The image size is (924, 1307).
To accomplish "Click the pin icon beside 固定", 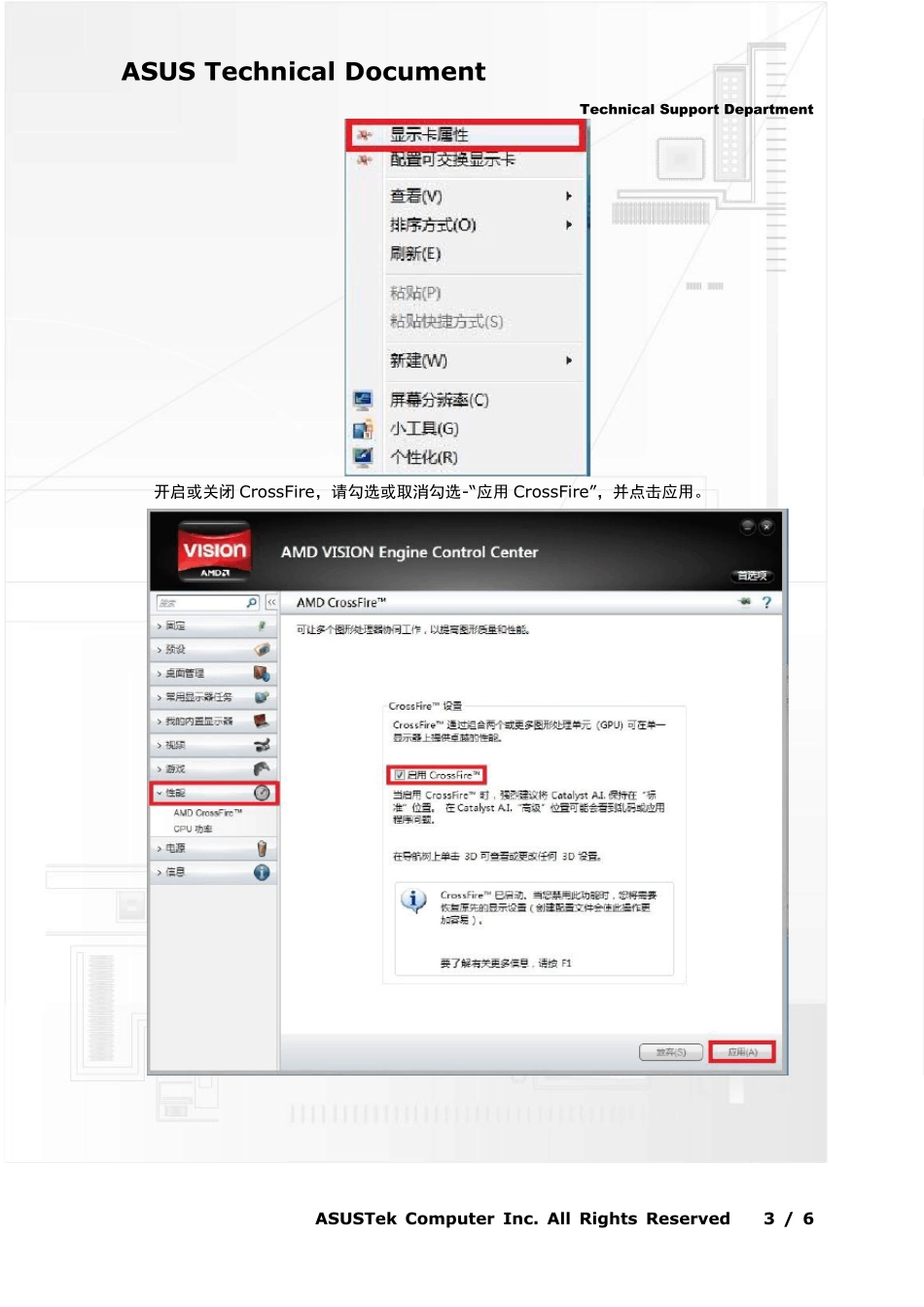I will 262,626.
